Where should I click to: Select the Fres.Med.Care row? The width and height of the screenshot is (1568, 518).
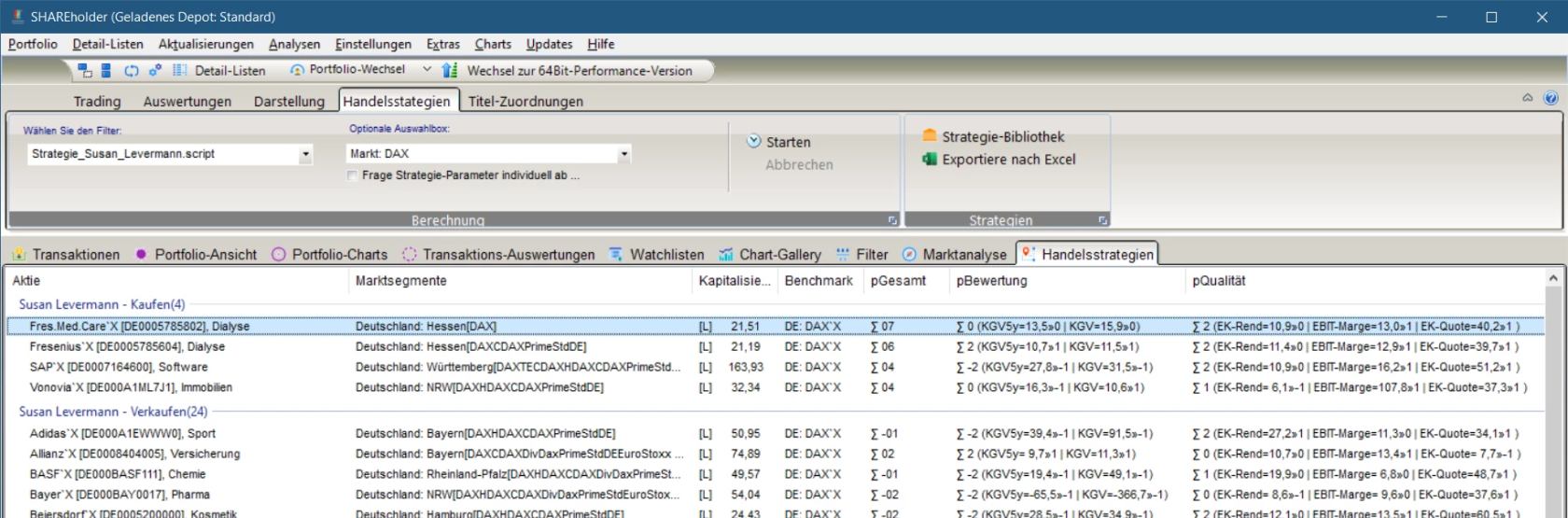(x=776, y=327)
